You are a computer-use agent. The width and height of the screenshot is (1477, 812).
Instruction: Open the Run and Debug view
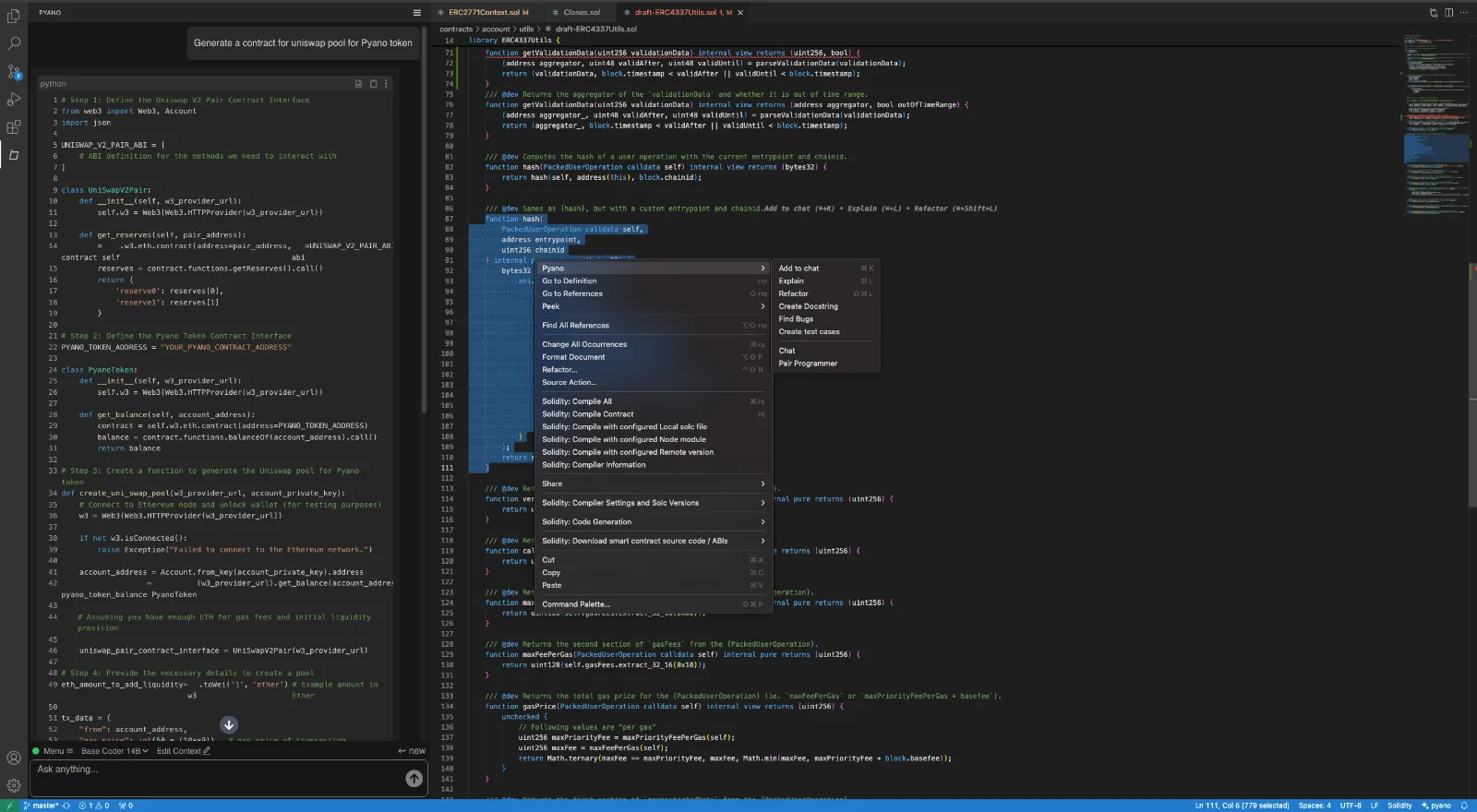point(14,99)
